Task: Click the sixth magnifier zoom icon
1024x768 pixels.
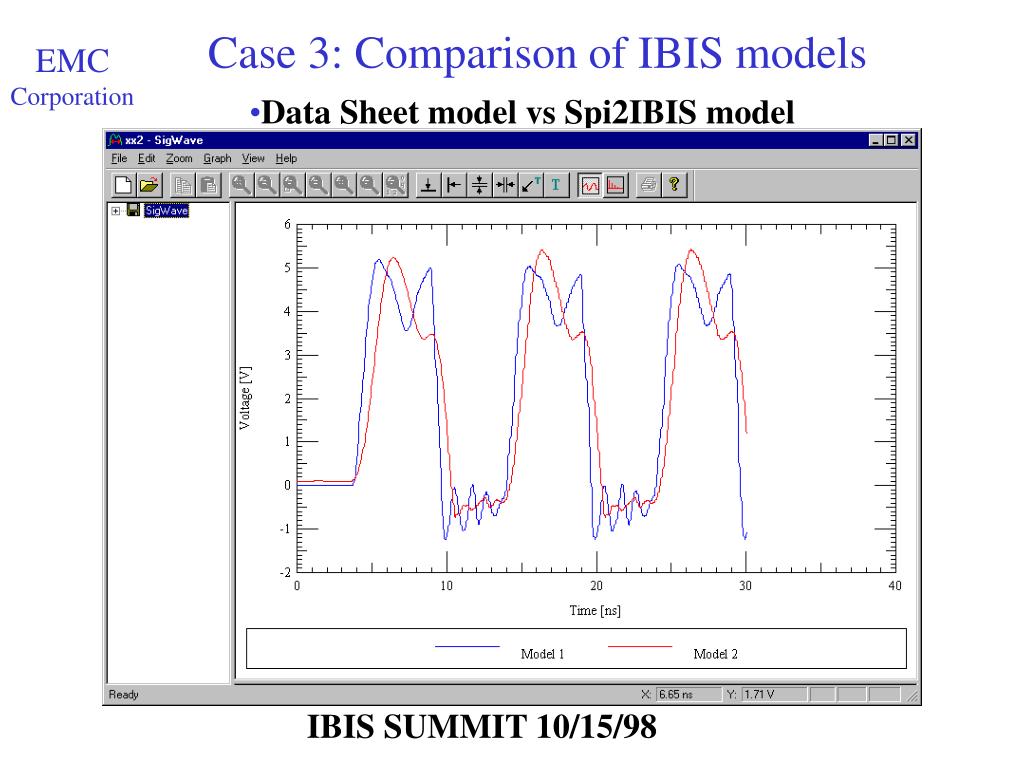Action: click(x=370, y=185)
